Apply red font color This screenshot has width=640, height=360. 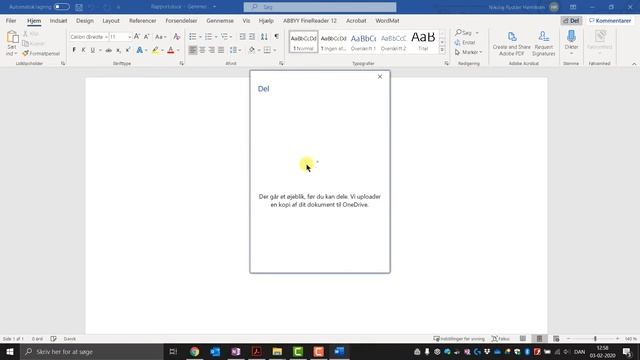point(171,50)
